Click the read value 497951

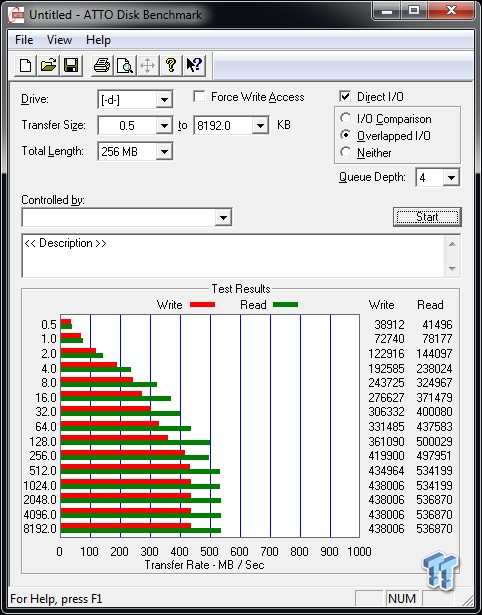click(434, 456)
